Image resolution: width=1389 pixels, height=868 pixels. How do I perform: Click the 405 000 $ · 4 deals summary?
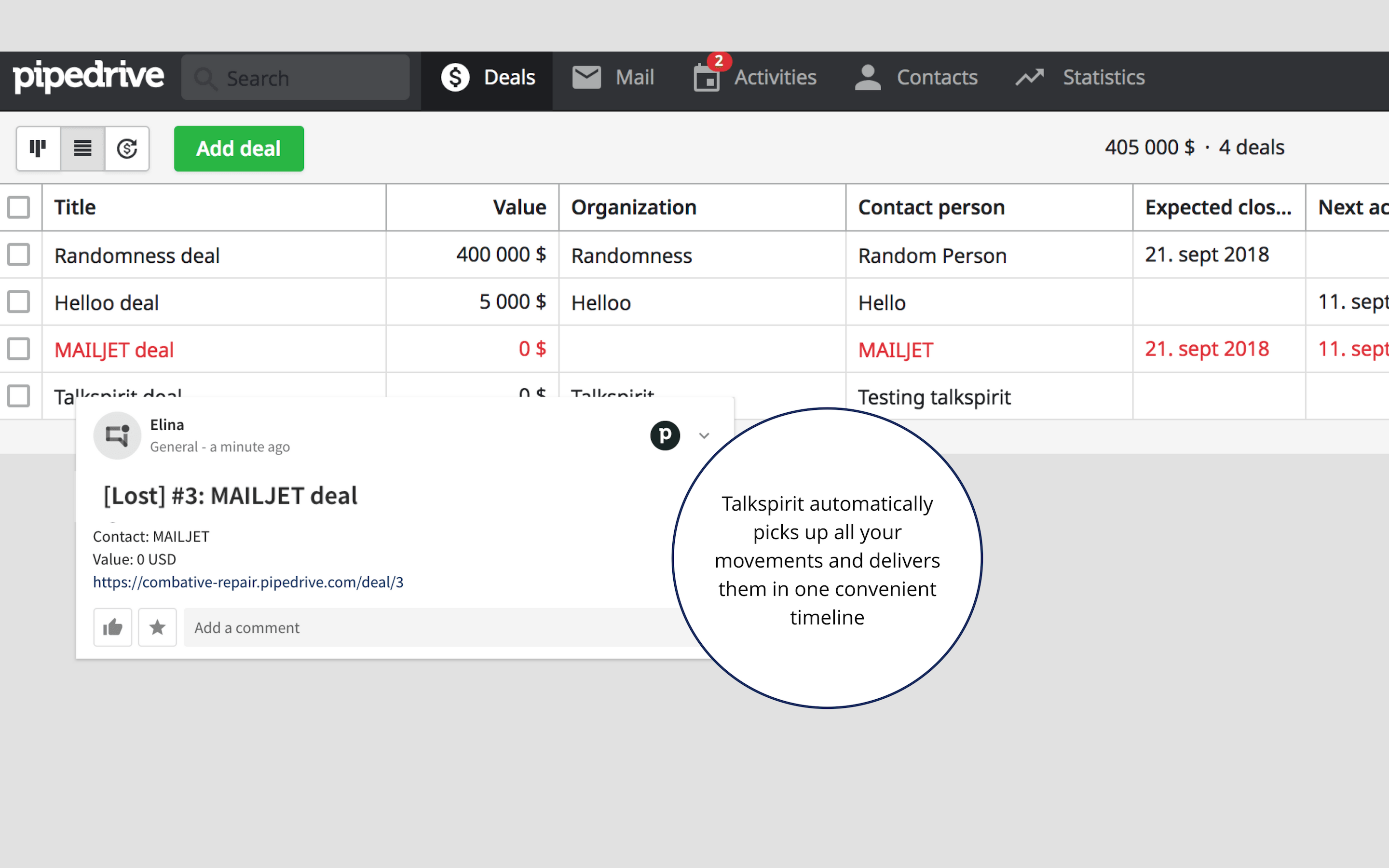click(x=1195, y=148)
